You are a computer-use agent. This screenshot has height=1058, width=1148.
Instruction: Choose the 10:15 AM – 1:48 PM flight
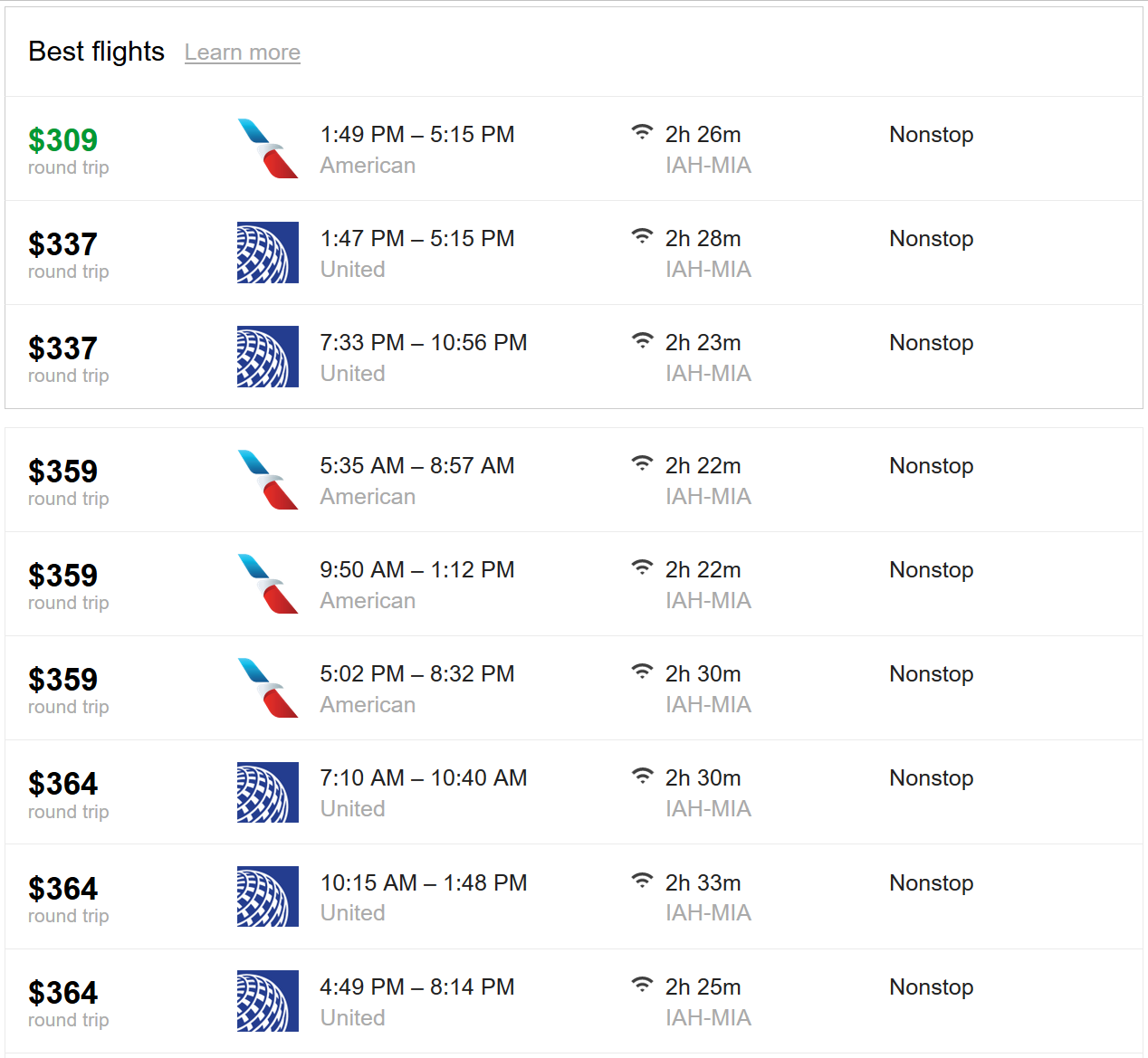[424, 883]
